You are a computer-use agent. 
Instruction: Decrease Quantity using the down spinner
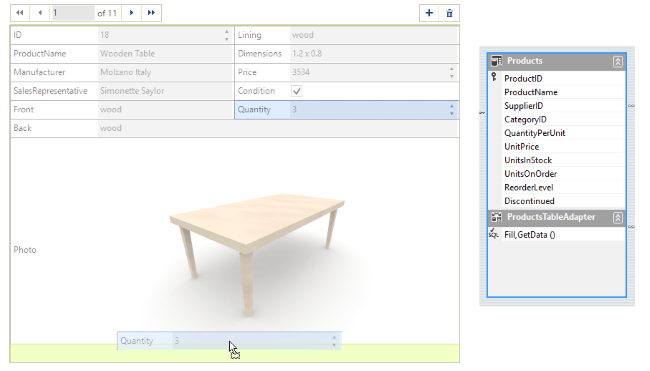click(451, 113)
